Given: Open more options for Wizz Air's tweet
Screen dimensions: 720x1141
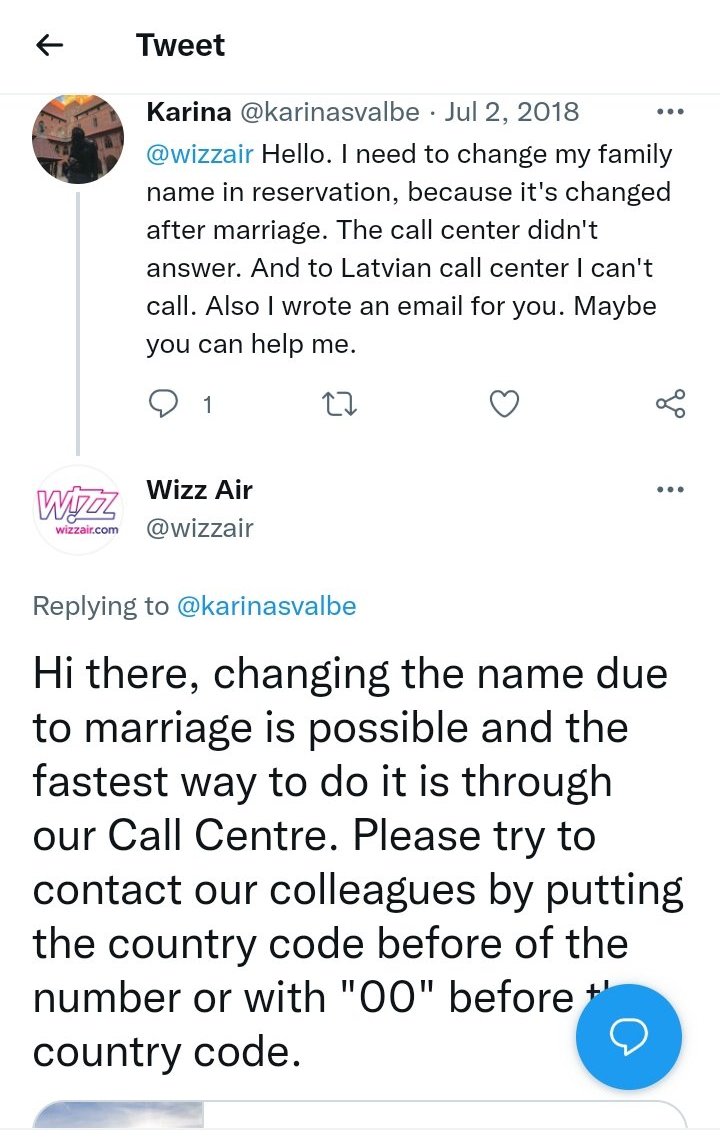Looking at the screenshot, I should (669, 490).
